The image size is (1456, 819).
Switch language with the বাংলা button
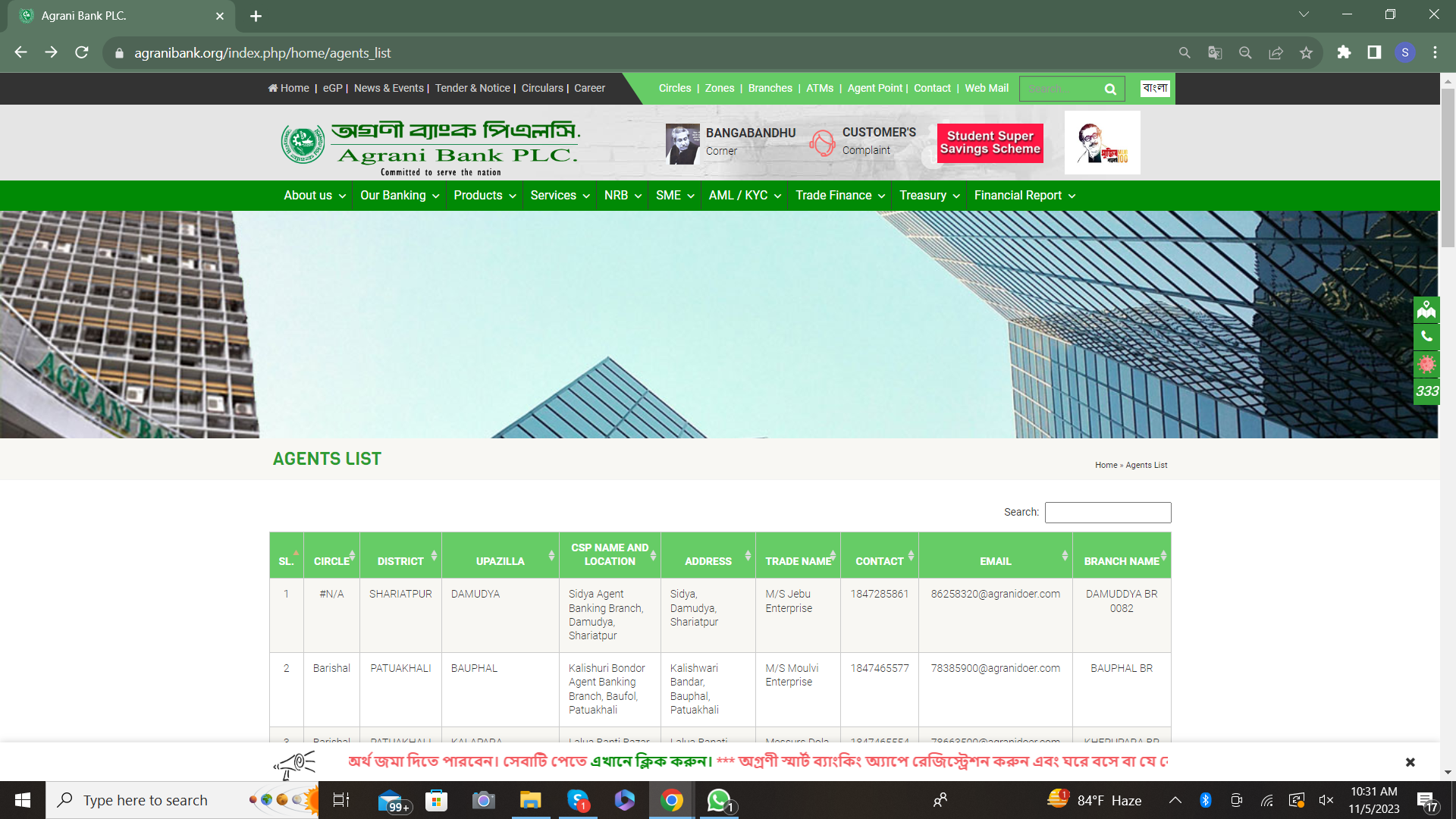pyautogui.click(x=1155, y=88)
